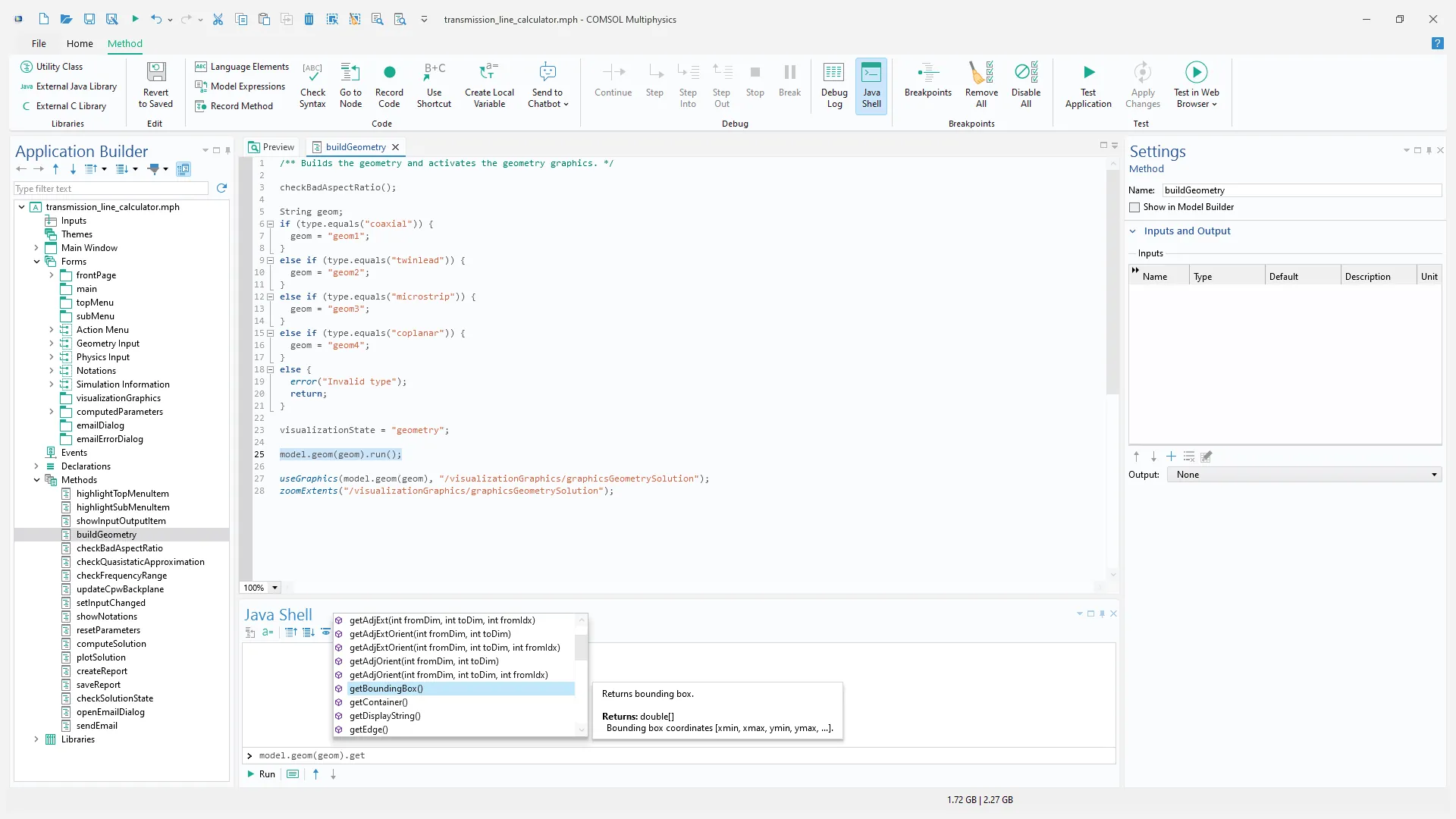Enable Show in Model Builder checkbox
The image size is (1456, 819).
[1134, 207]
